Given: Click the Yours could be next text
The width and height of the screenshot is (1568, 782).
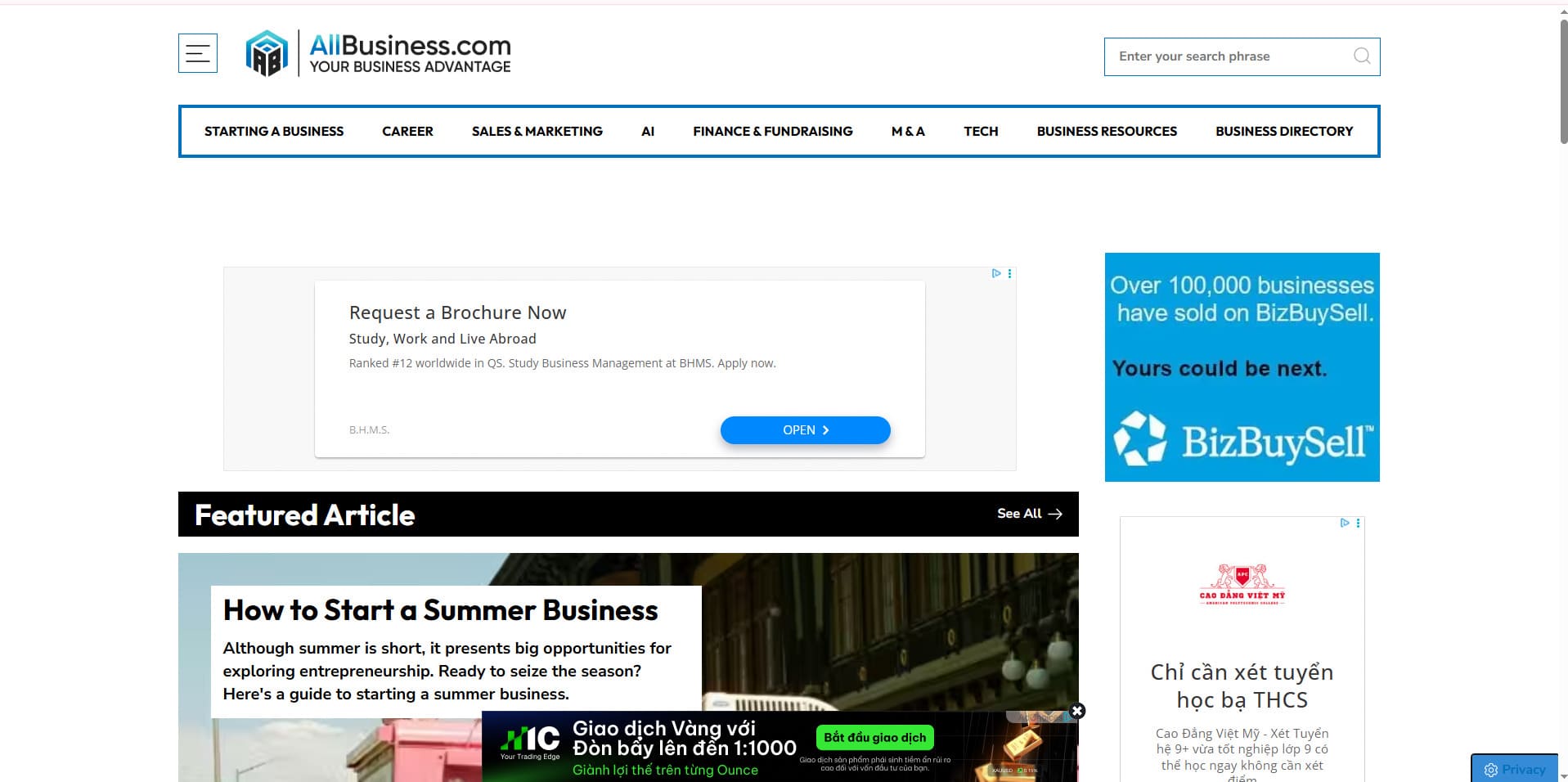Looking at the screenshot, I should 1220,369.
